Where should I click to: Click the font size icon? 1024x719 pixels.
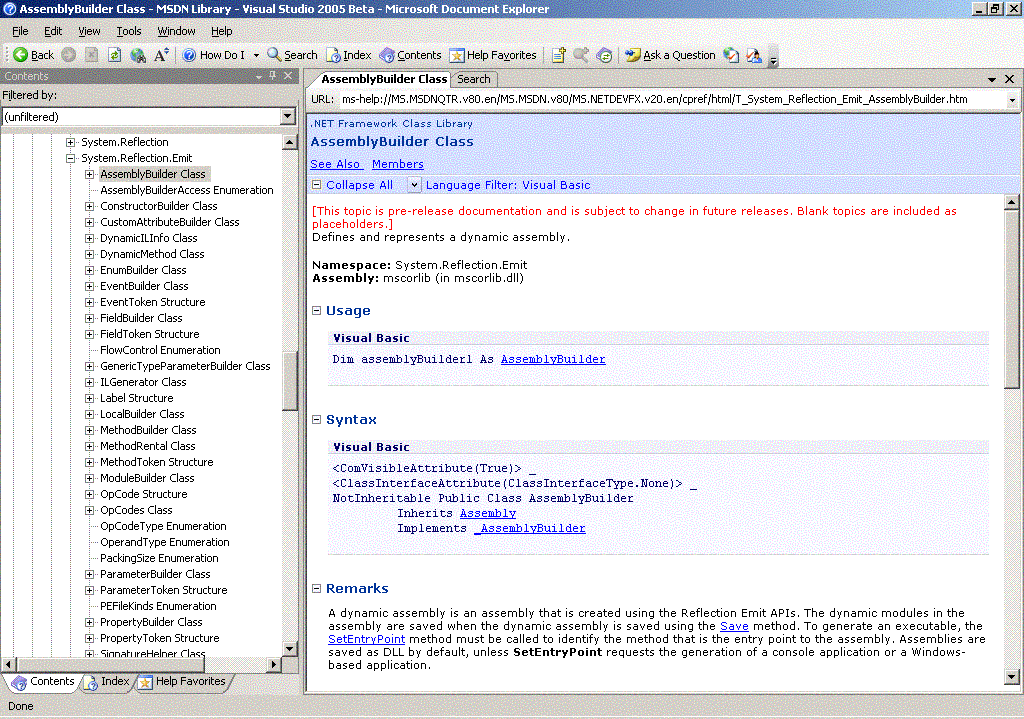[x=161, y=55]
